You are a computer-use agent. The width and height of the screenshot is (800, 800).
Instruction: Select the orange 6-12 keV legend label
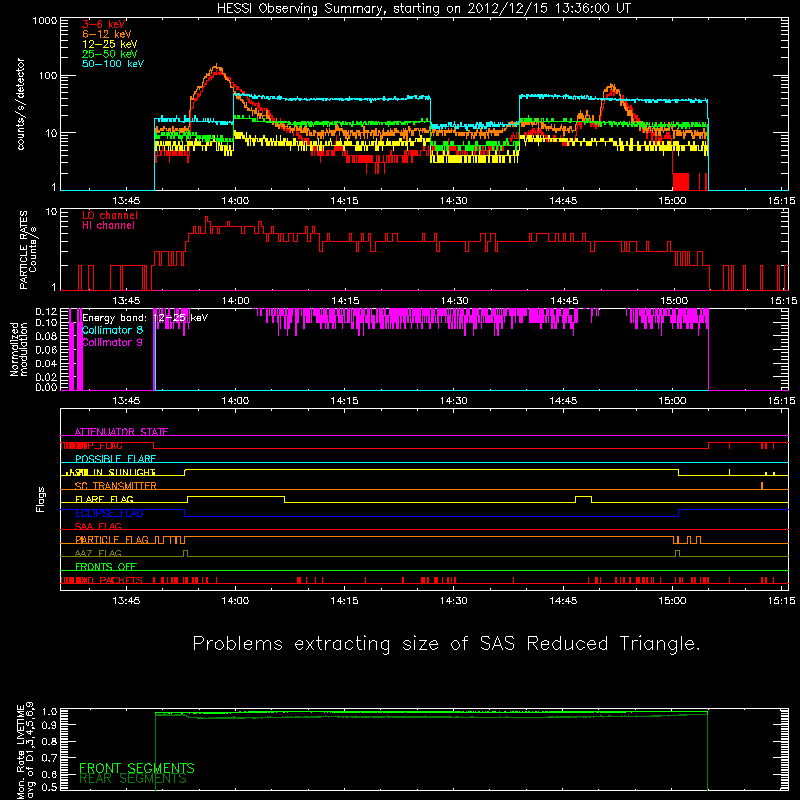click(107, 34)
